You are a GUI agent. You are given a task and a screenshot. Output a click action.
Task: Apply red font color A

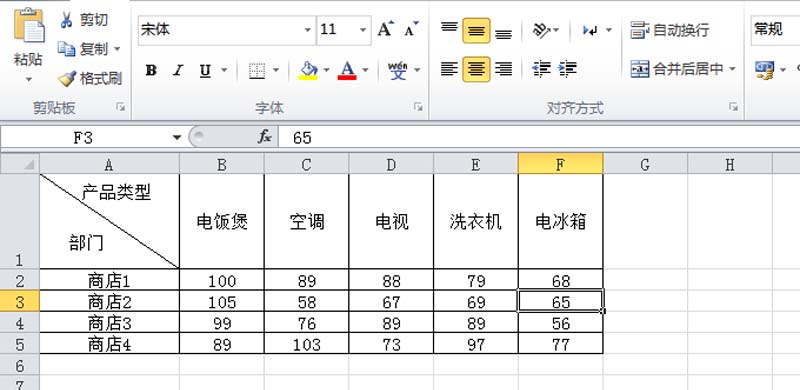pos(347,70)
